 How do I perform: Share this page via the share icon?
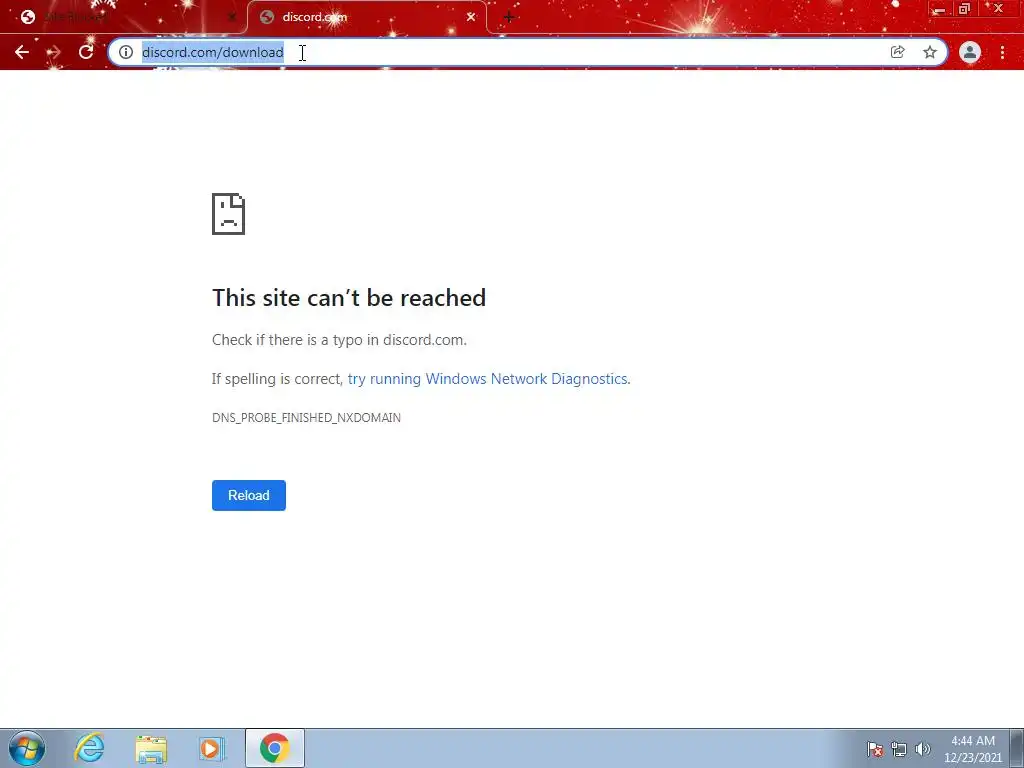(897, 52)
